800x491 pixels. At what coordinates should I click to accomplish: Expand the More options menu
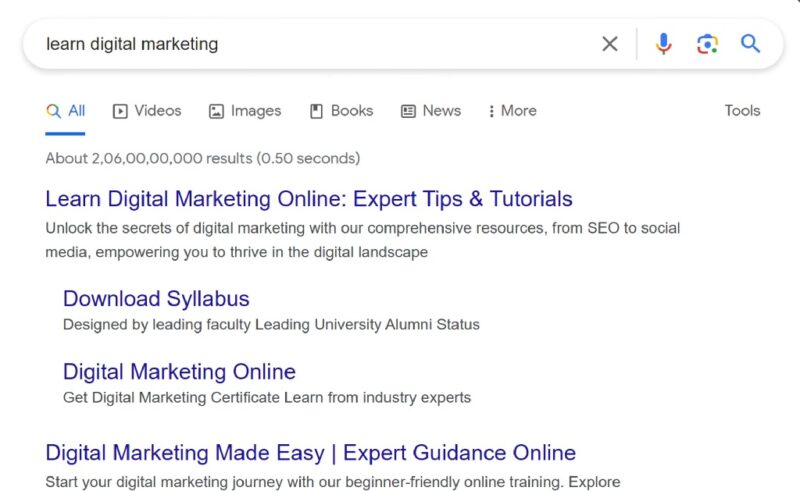512,111
